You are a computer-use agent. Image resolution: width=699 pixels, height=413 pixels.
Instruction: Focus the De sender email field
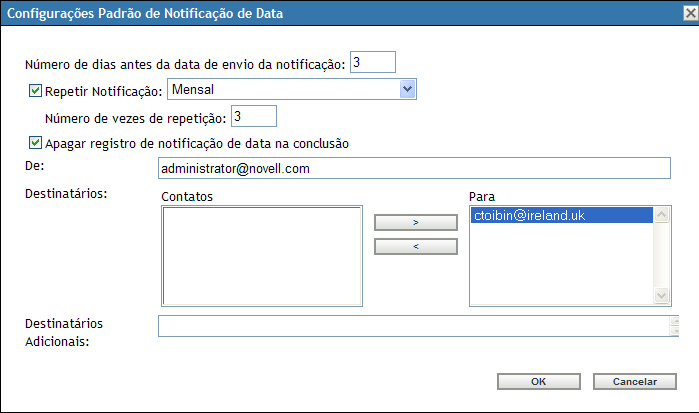pos(413,168)
